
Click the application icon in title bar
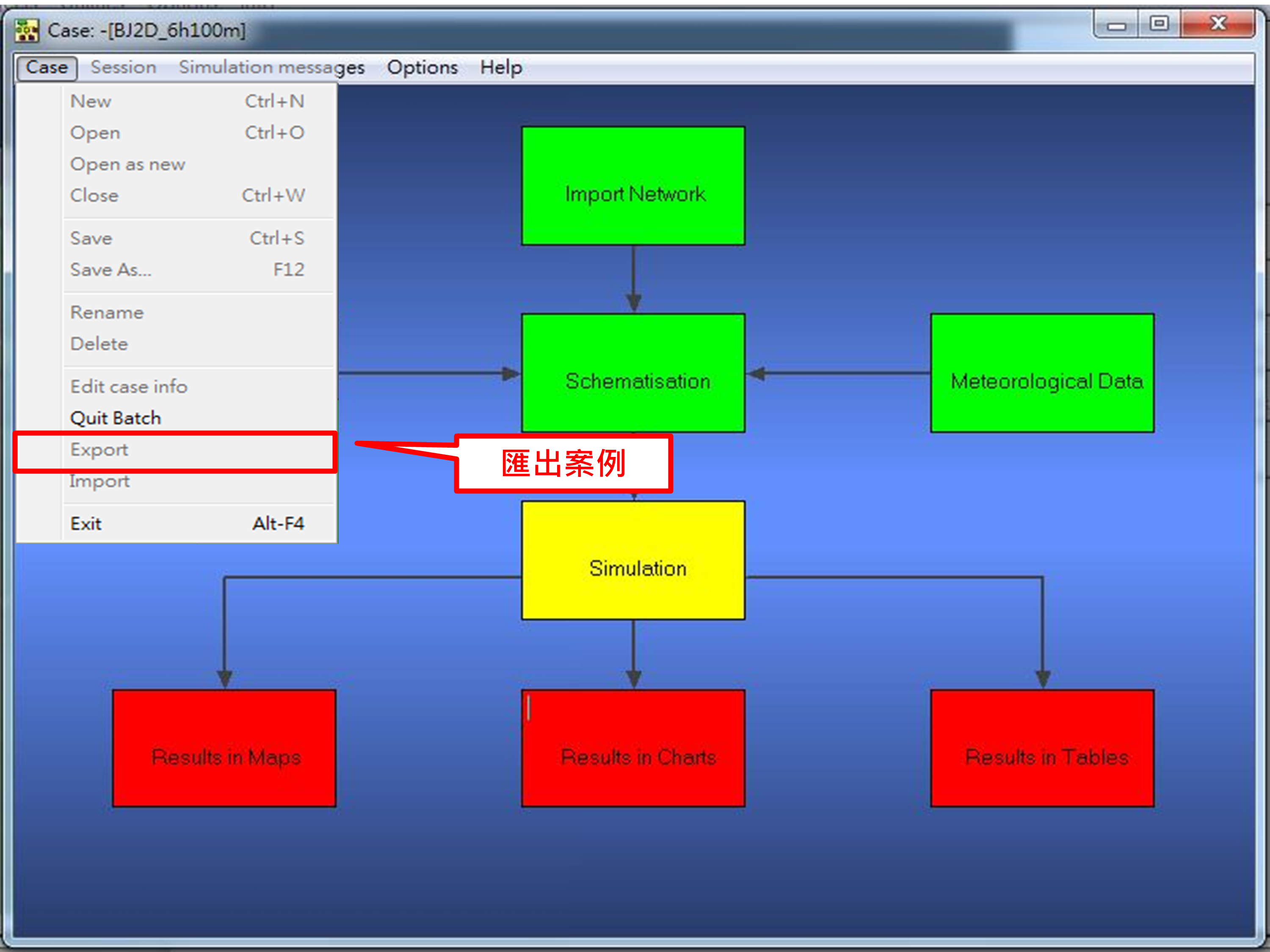26,30
